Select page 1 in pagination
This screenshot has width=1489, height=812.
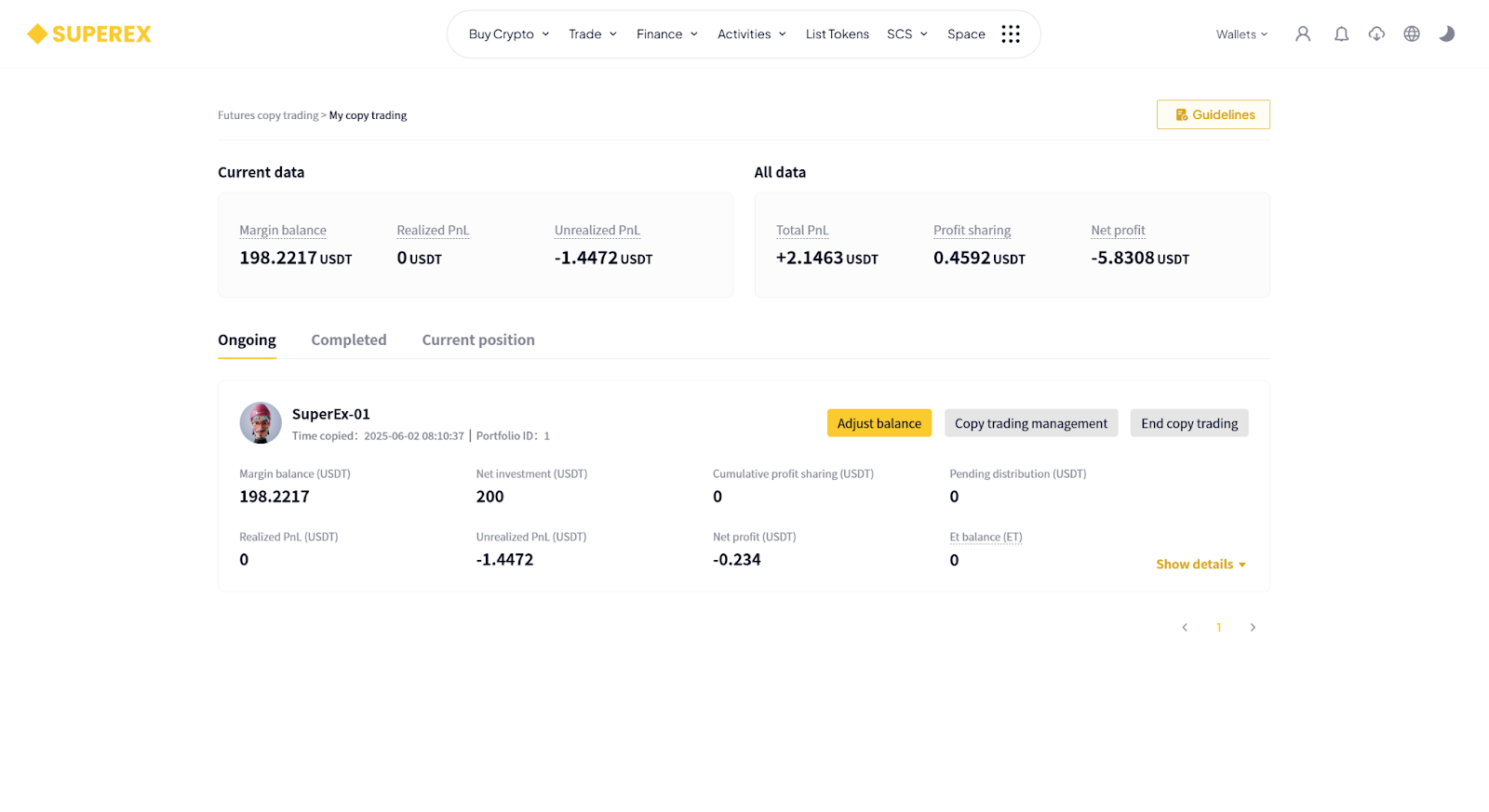point(1219,628)
